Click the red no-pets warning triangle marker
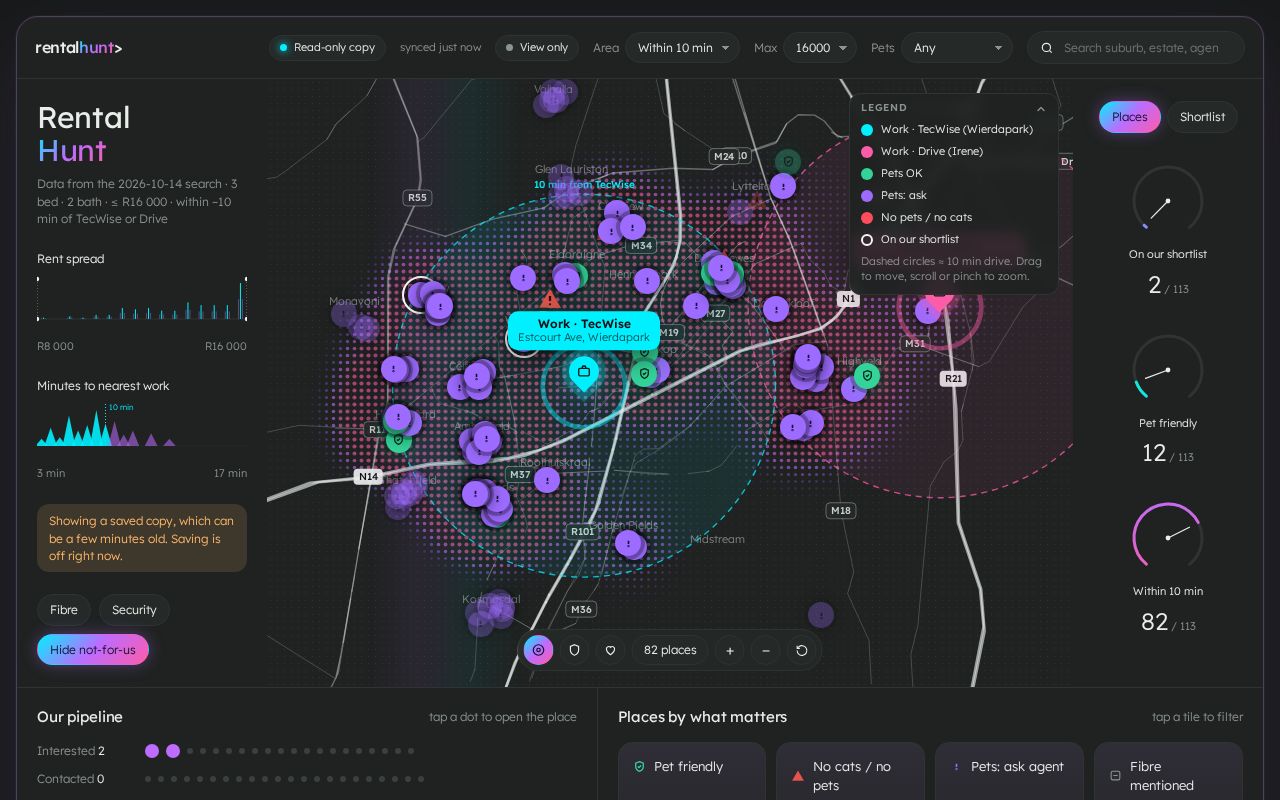This screenshot has width=1280, height=800. click(x=549, y=299)
